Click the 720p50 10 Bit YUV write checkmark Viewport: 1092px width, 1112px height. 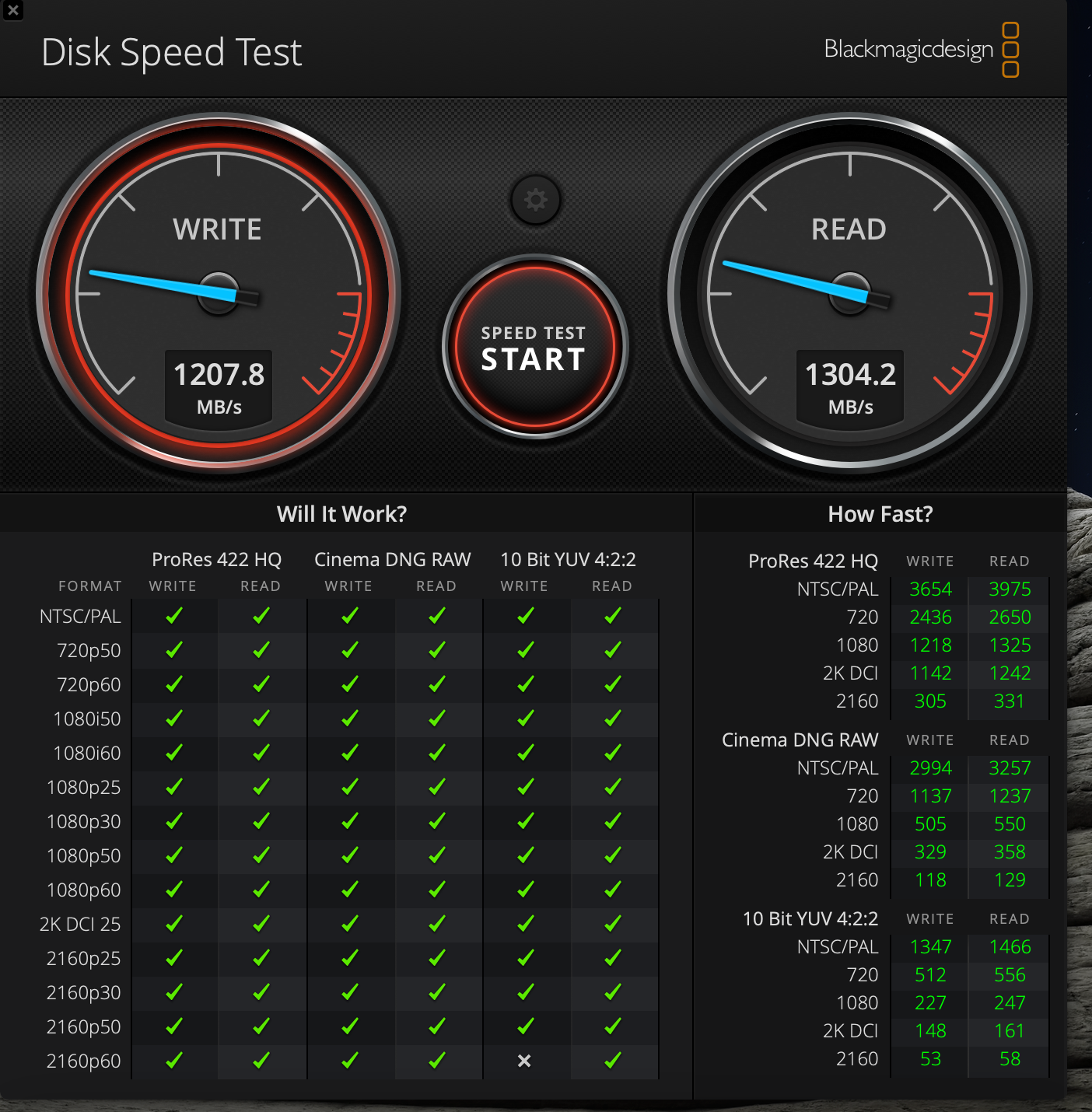coord(525,650)
